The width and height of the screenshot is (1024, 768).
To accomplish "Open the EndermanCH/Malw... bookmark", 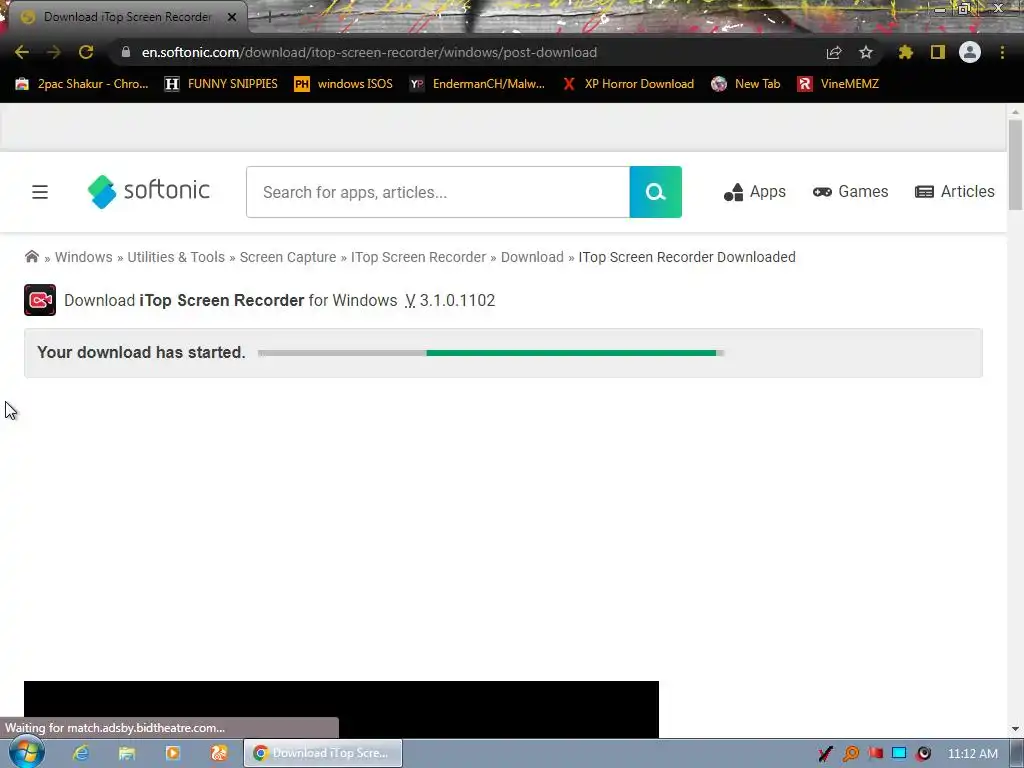I will (x=477, y=84).
